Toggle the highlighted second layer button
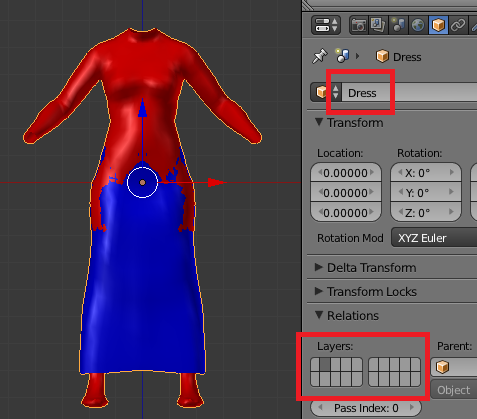 (326, 364)
